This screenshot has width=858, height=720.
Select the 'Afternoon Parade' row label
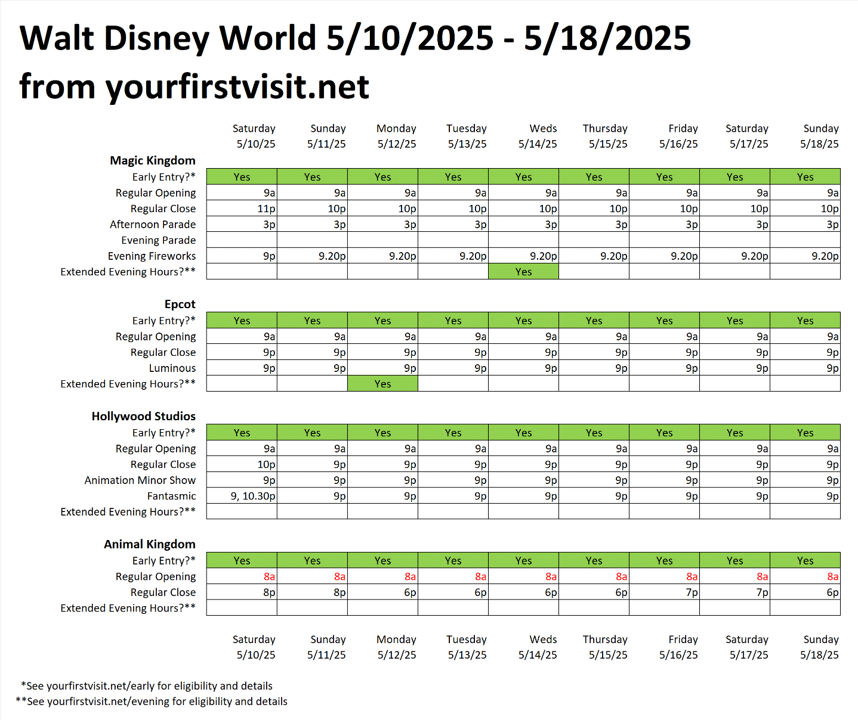pos(153,224)
